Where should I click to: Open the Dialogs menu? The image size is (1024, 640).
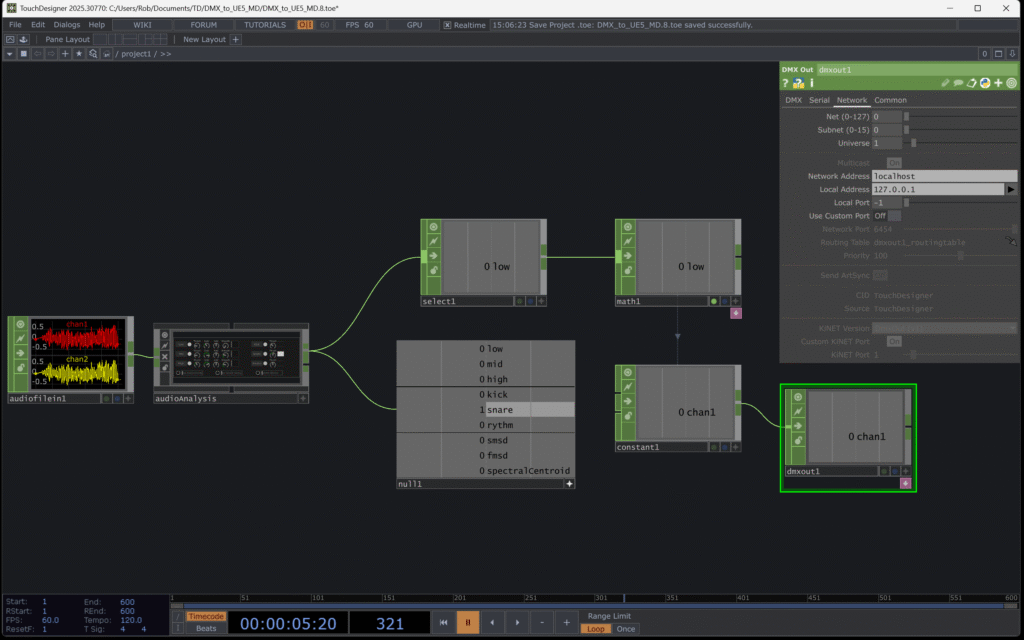[x=67, y=25]
